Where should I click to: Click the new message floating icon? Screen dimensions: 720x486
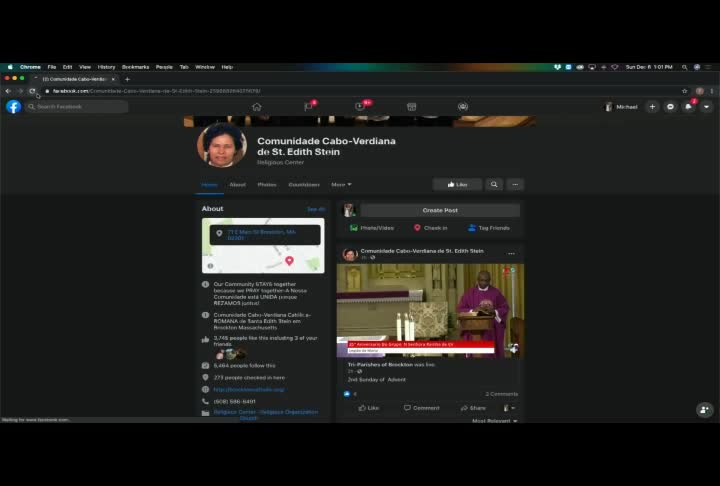tap(704, 410)
